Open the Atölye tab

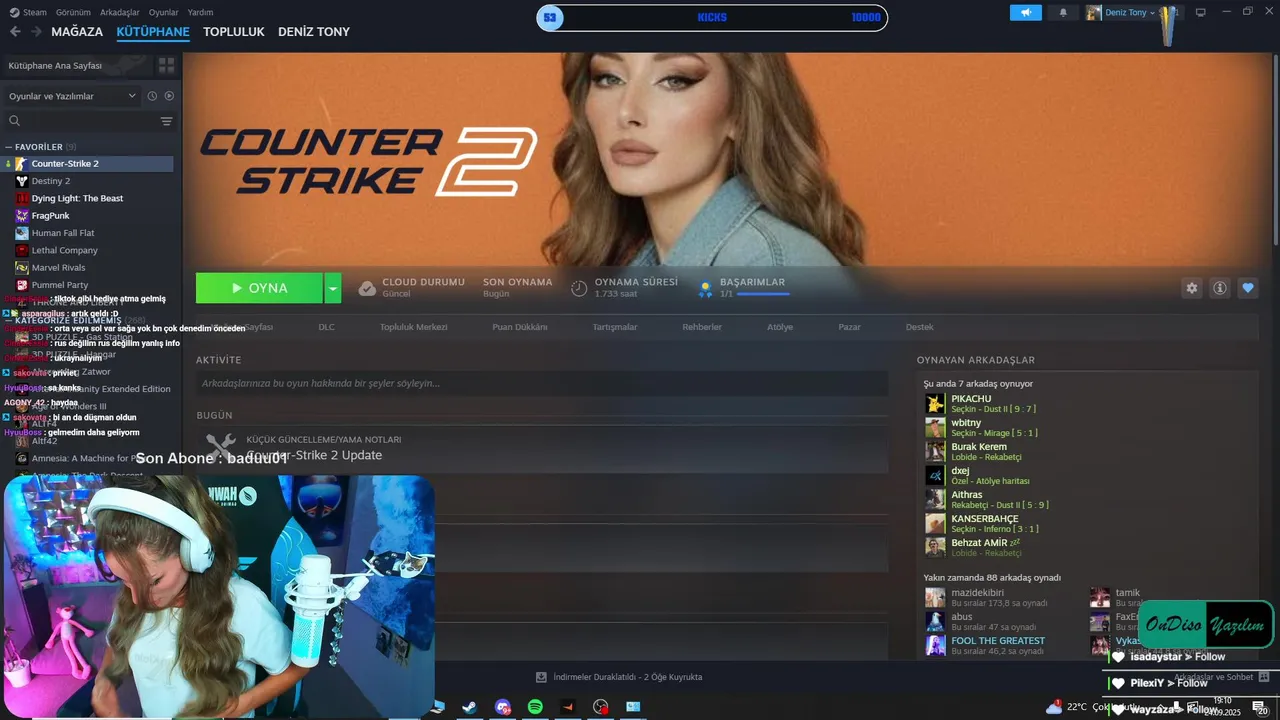pos(780,327)
